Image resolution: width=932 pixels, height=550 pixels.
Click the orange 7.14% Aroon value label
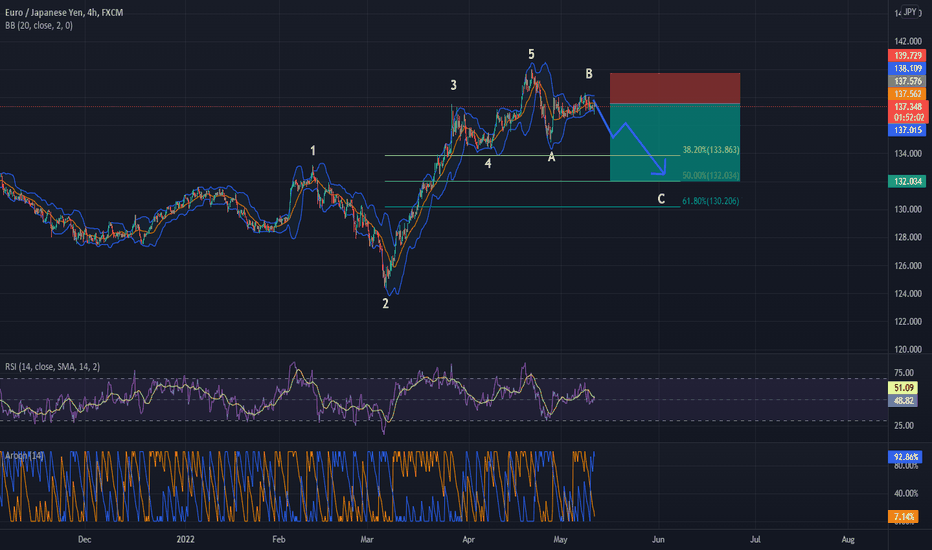tap(903, 517)
